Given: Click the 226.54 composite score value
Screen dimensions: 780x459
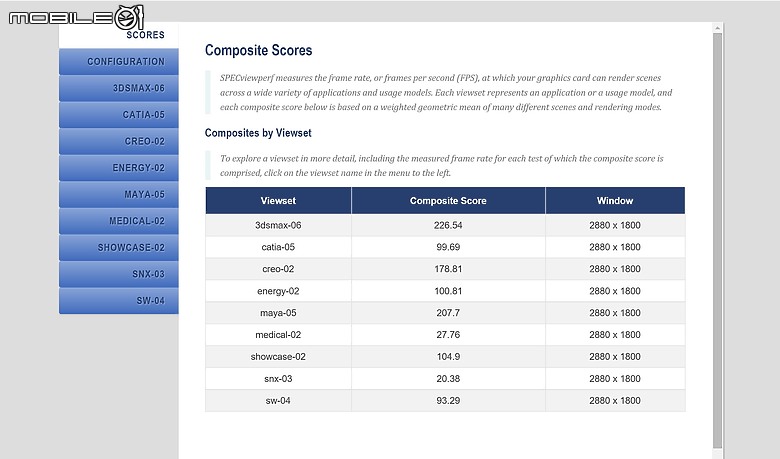Looking at the screenshot, I should point(448,225).
